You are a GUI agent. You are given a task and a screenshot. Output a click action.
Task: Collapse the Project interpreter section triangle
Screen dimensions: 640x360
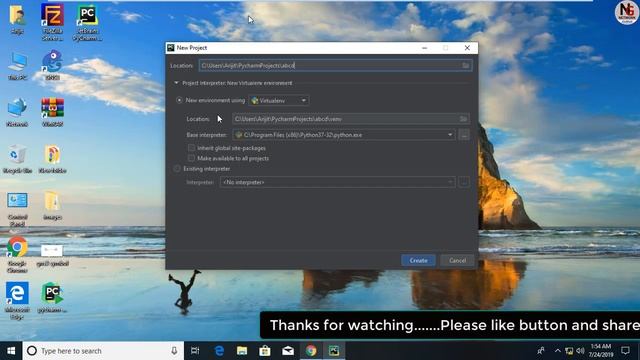point(176,83)
